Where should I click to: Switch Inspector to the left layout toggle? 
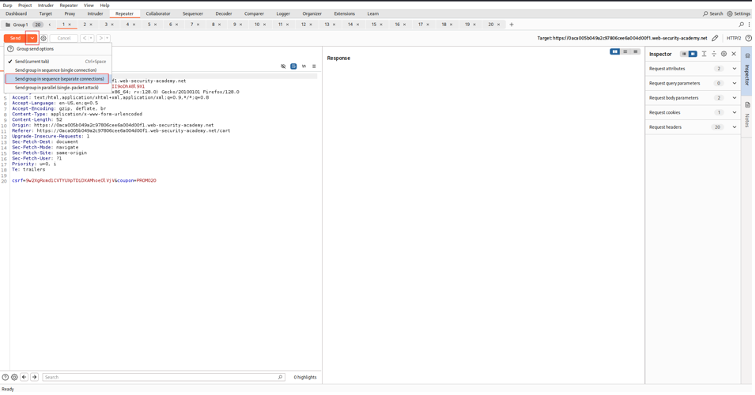[x=684, y=54]
